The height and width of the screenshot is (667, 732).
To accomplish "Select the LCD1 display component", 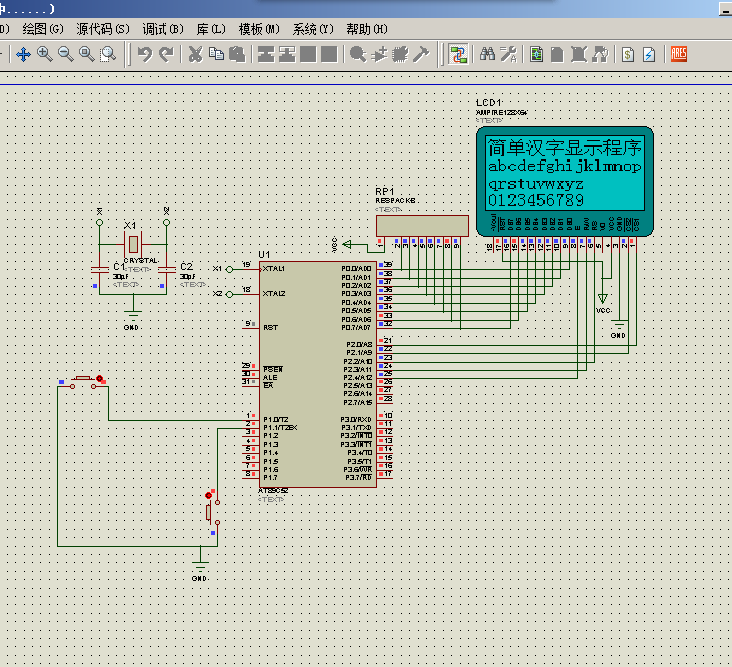I will pos(564,181).
